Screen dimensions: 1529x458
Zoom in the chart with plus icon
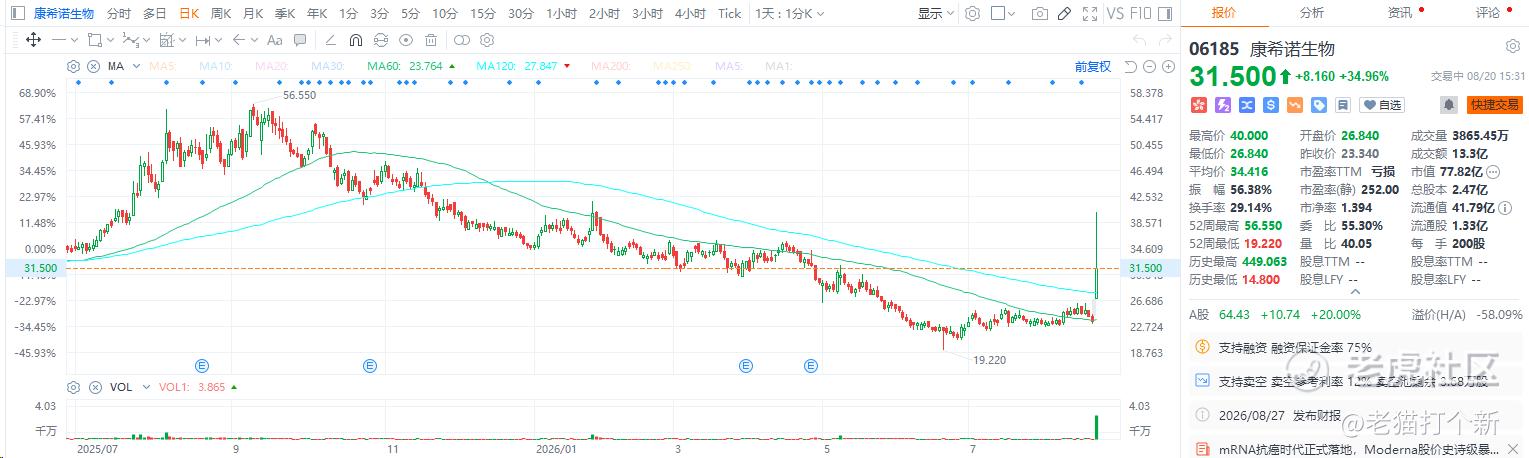[x=1168, y=66]
